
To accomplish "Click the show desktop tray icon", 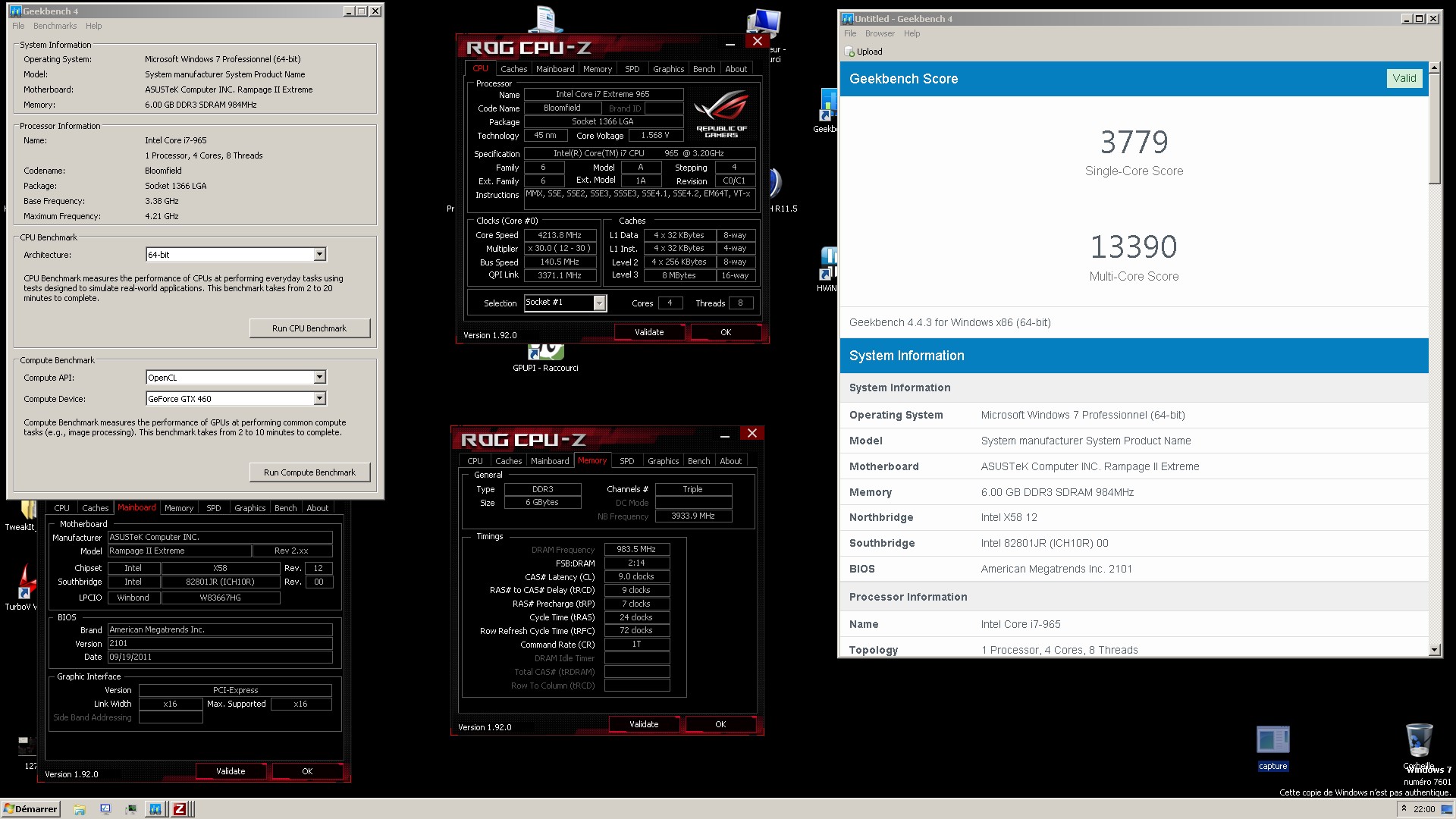I will pos(1448,809).
